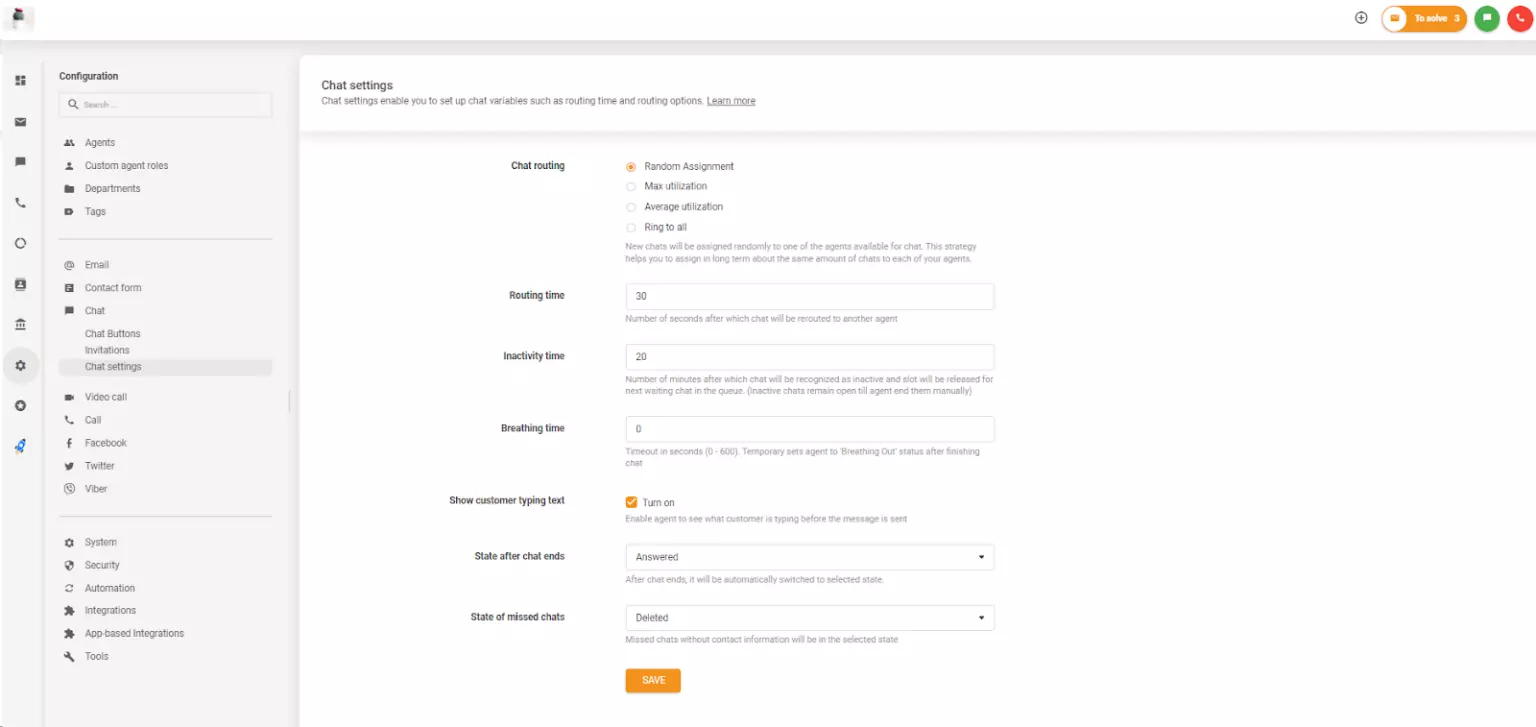Image resolution: width=1536 pixels, height=727 pixels.
Task: Disable Show customer typing text checkbox
Action: [x=631, y=502]
